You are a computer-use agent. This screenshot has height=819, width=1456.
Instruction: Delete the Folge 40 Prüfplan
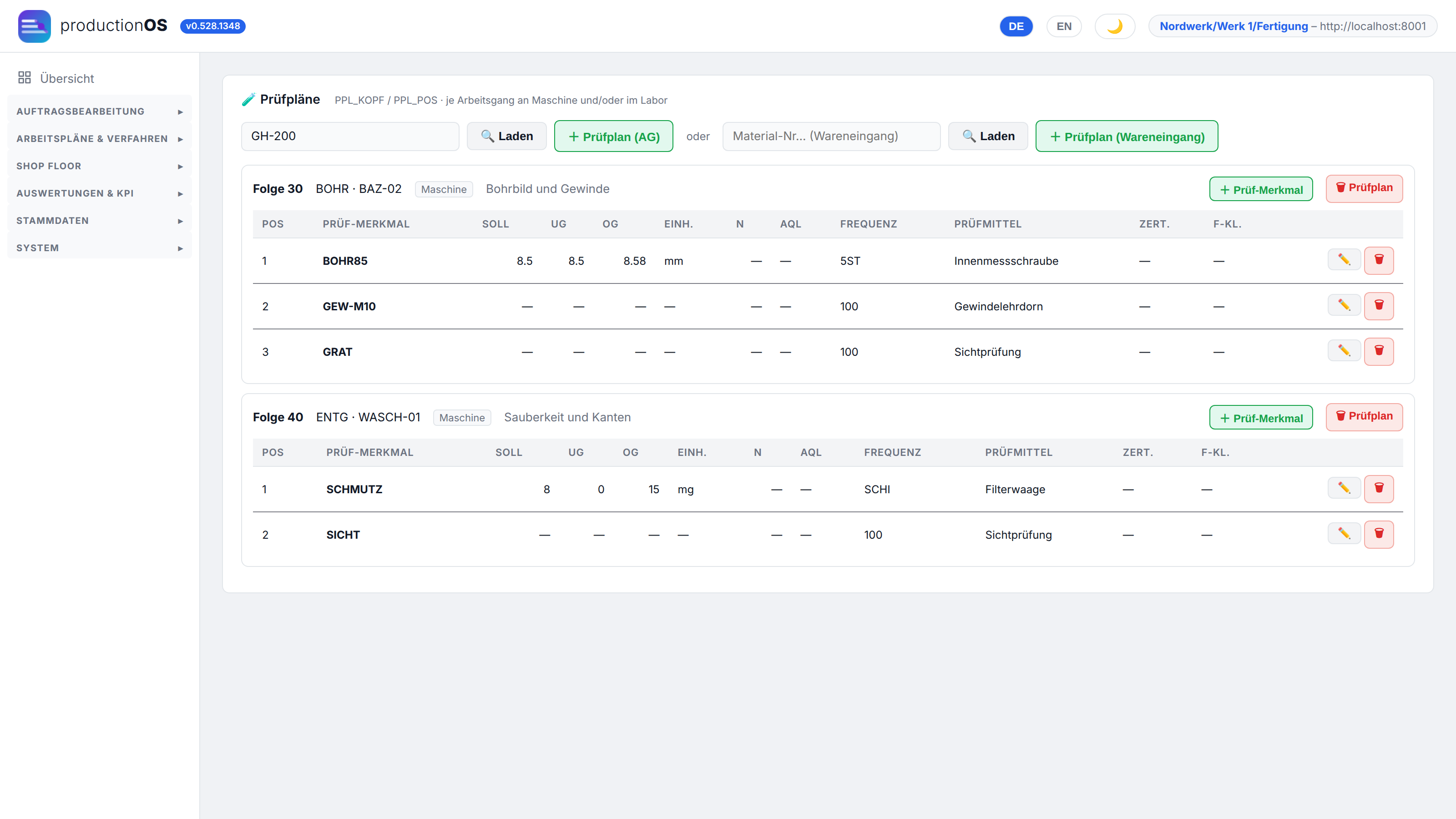click(1365, 417)
